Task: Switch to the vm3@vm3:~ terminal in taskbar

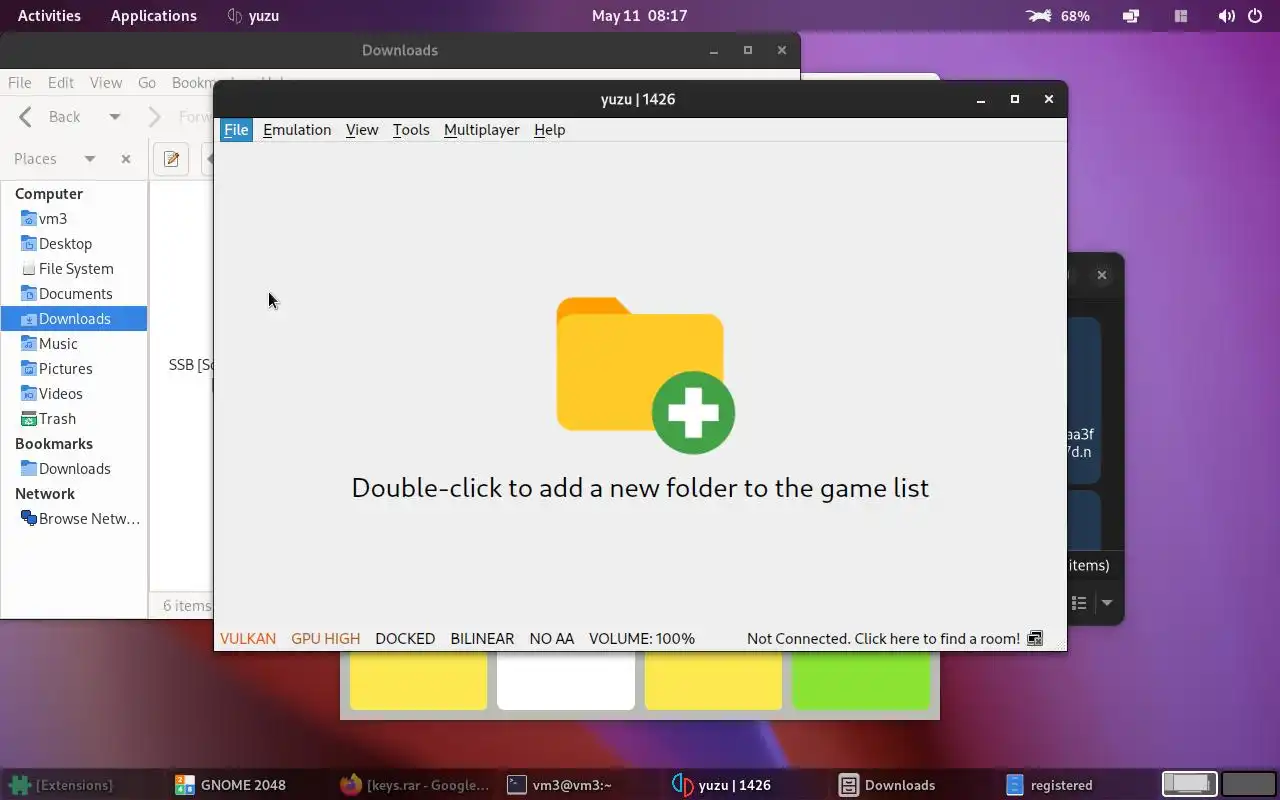Action: [560, 785]
